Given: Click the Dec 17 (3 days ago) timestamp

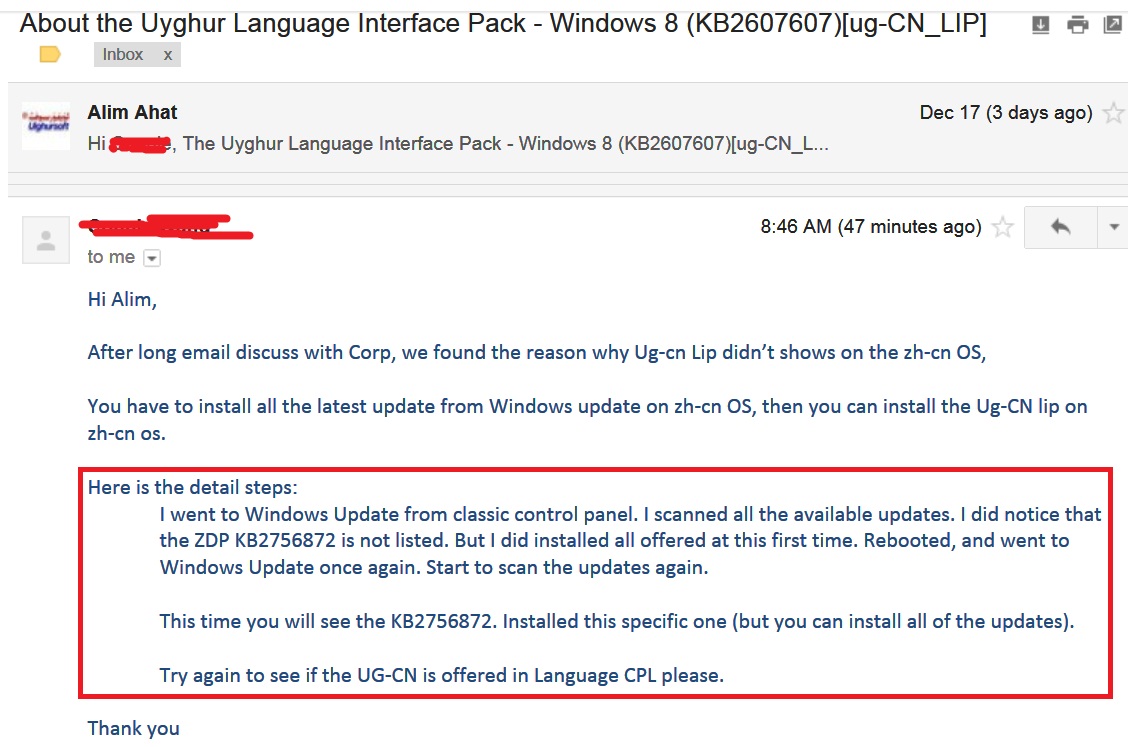Looking at the screenshot, I should click(x=1006, y=113).
